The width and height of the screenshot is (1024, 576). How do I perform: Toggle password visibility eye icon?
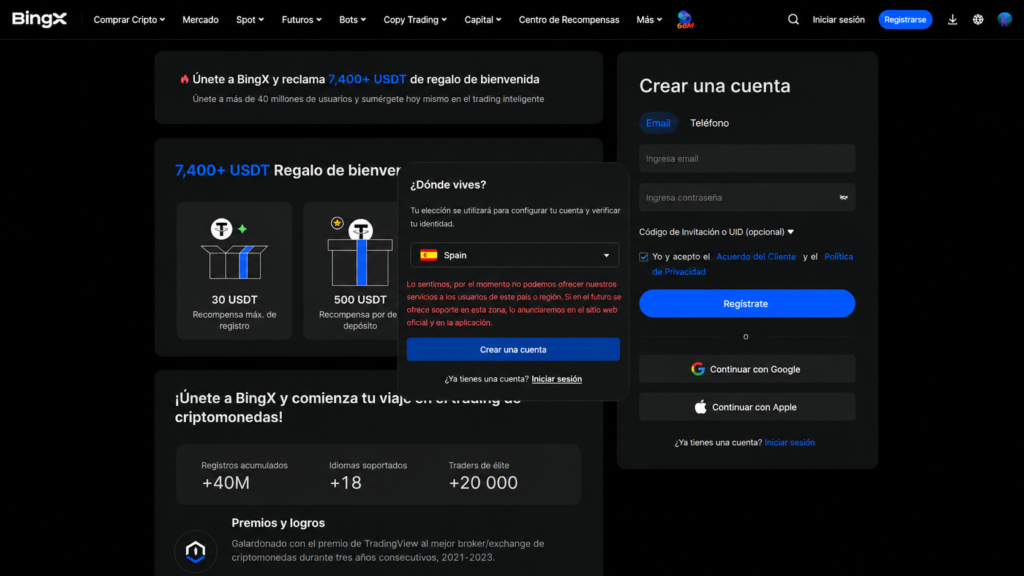(843, 197)
